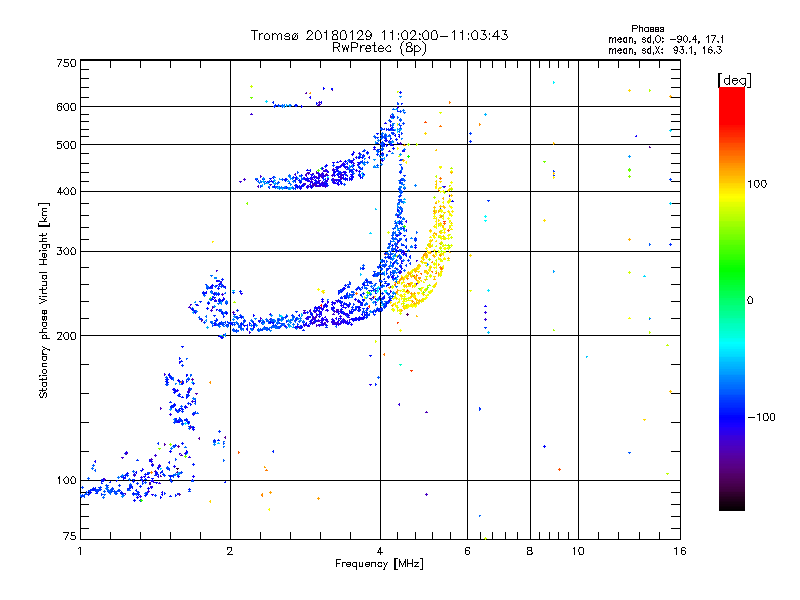Click the y-axis tick label '750'

coord(66,63)
